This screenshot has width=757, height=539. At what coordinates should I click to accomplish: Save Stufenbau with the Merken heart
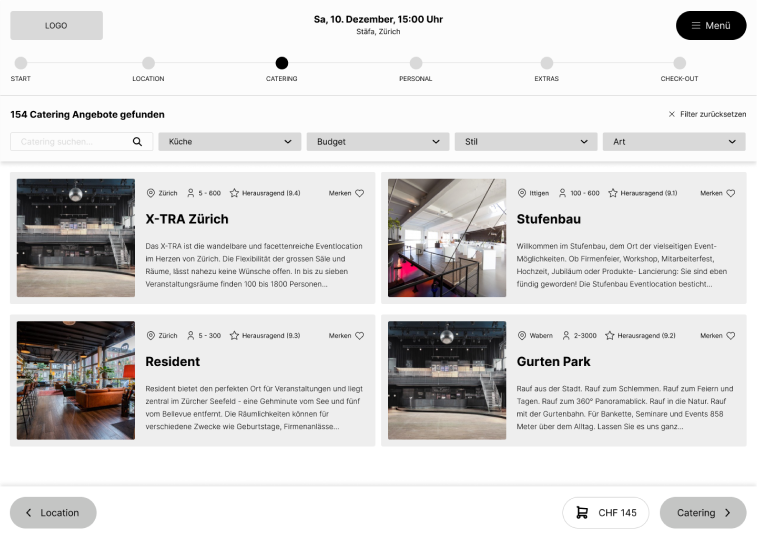[x=731, y=193]
